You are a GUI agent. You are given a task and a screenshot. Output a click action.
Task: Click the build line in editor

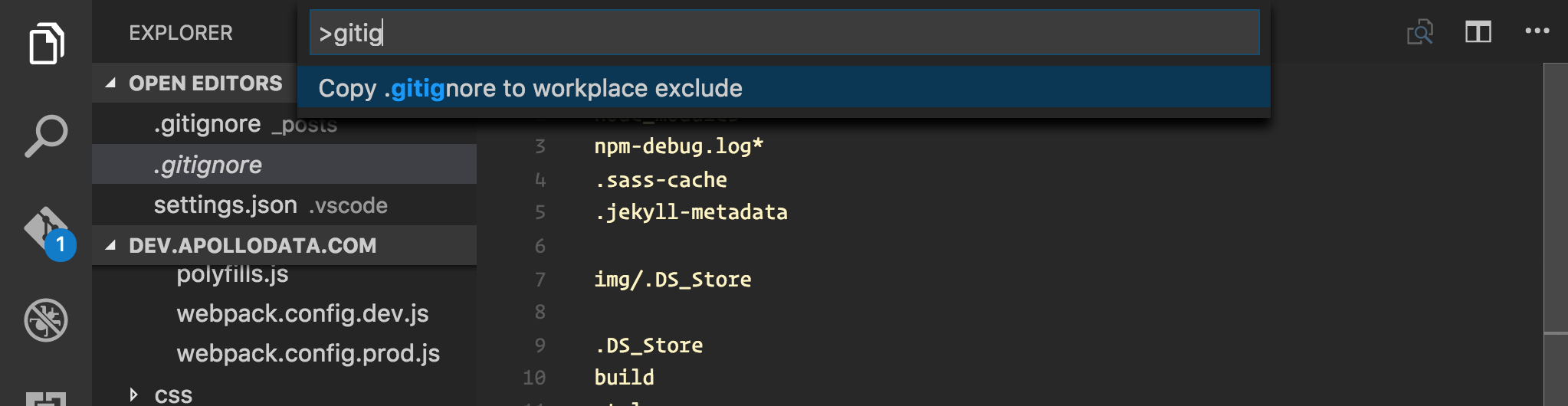(624, 378)
